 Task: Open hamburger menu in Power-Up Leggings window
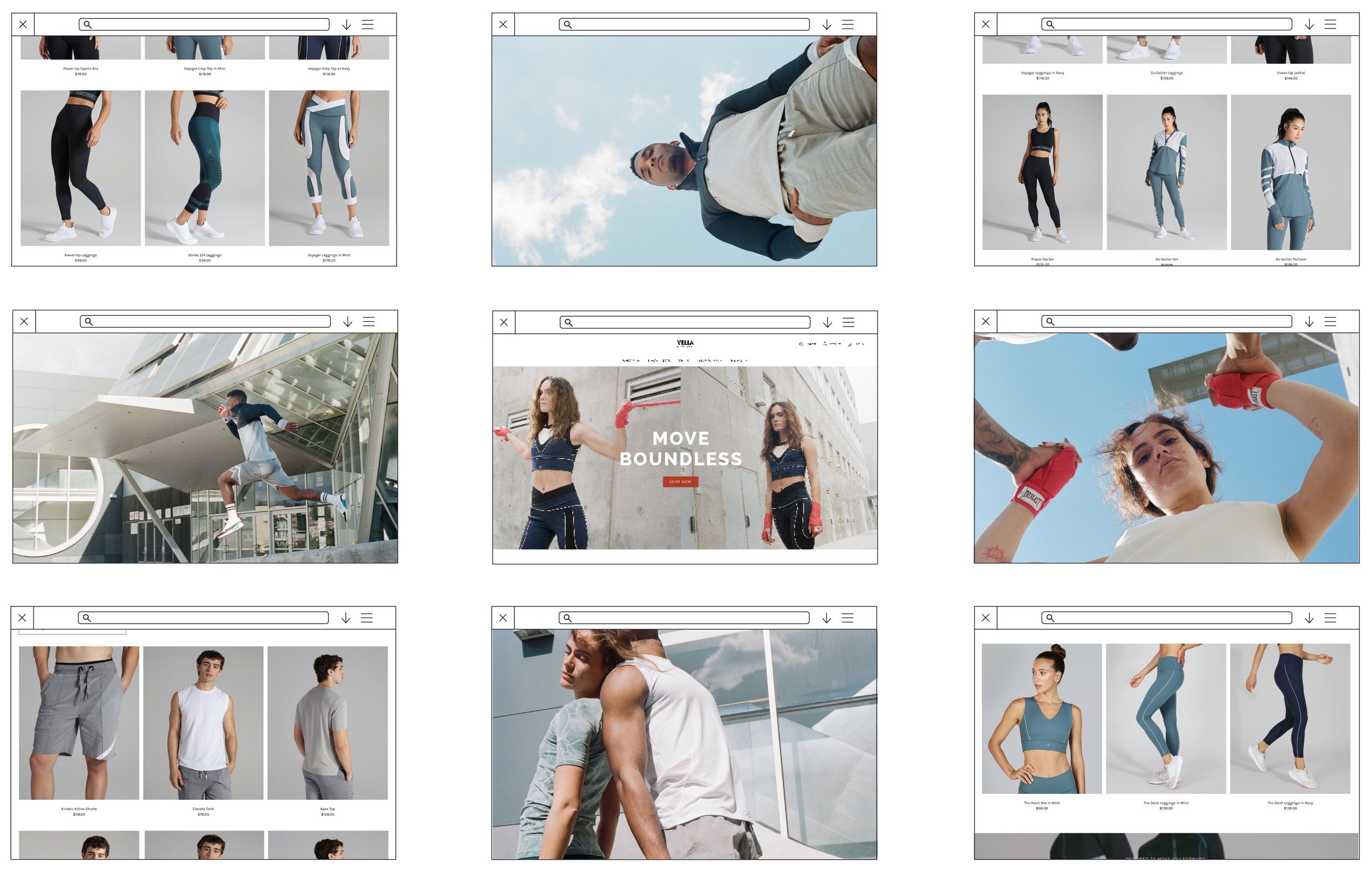pos(368,25)
